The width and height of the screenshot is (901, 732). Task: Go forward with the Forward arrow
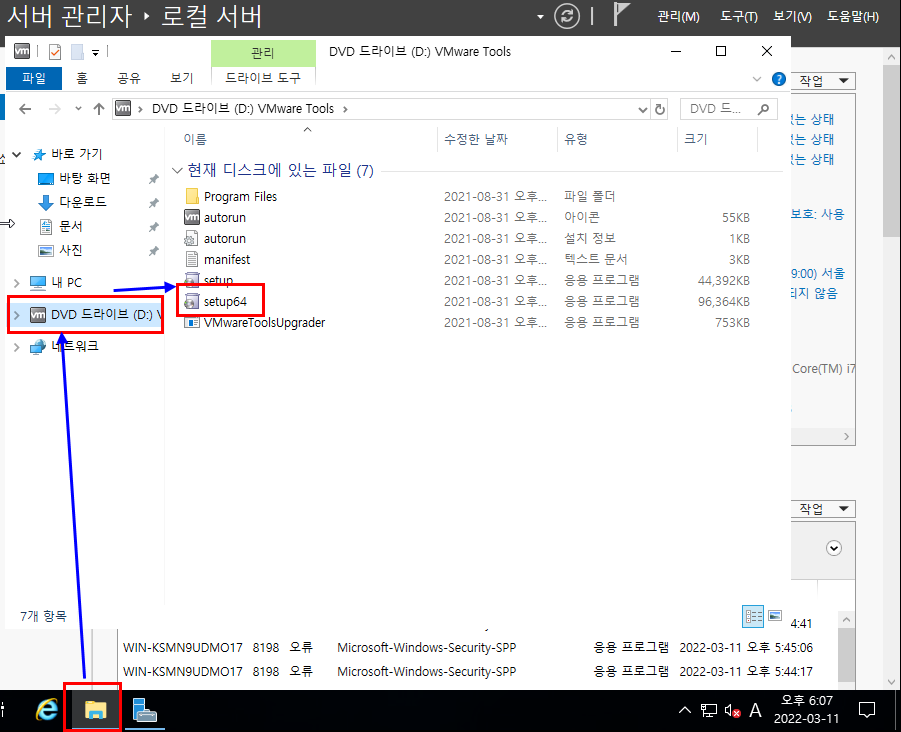(x=55, y=109)
